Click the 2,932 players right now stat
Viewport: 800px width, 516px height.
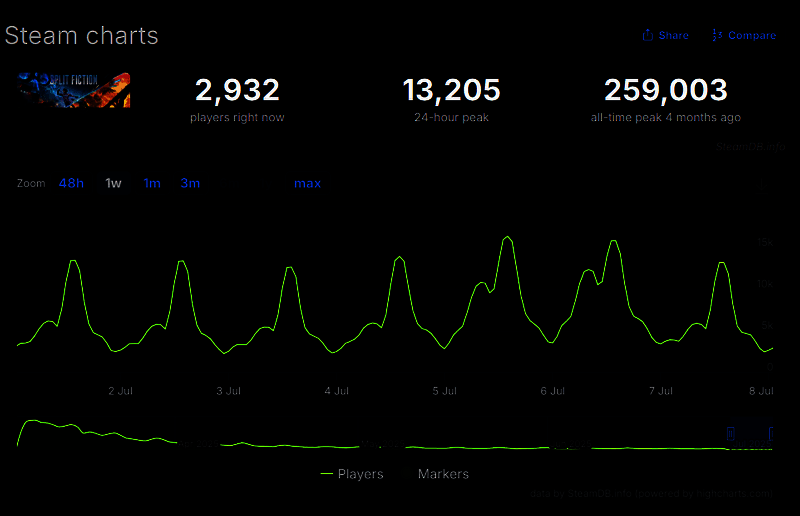click(237, 91)
